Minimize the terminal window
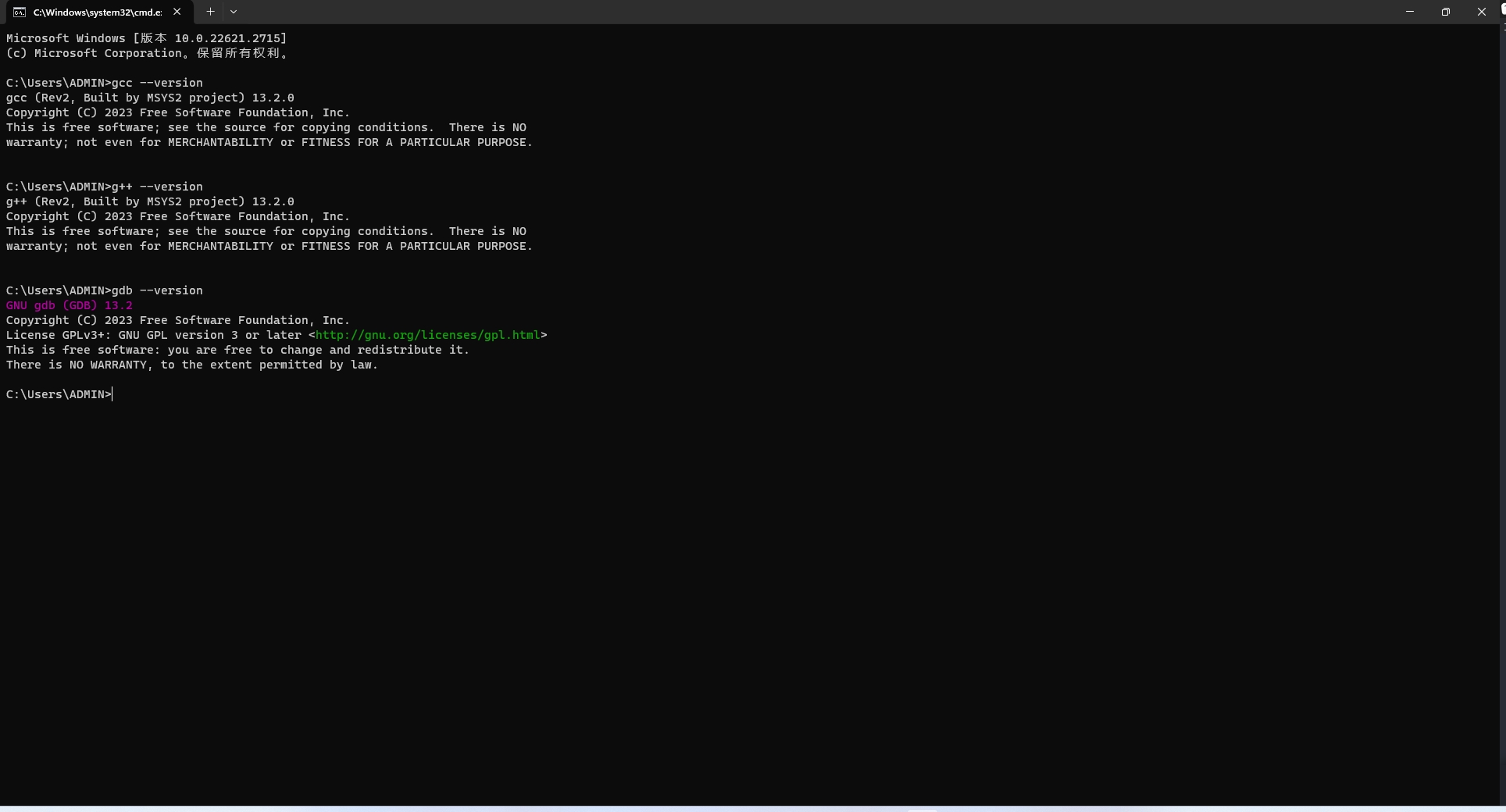This screenshot has height=812, width=1506. tap(1409, 12)
